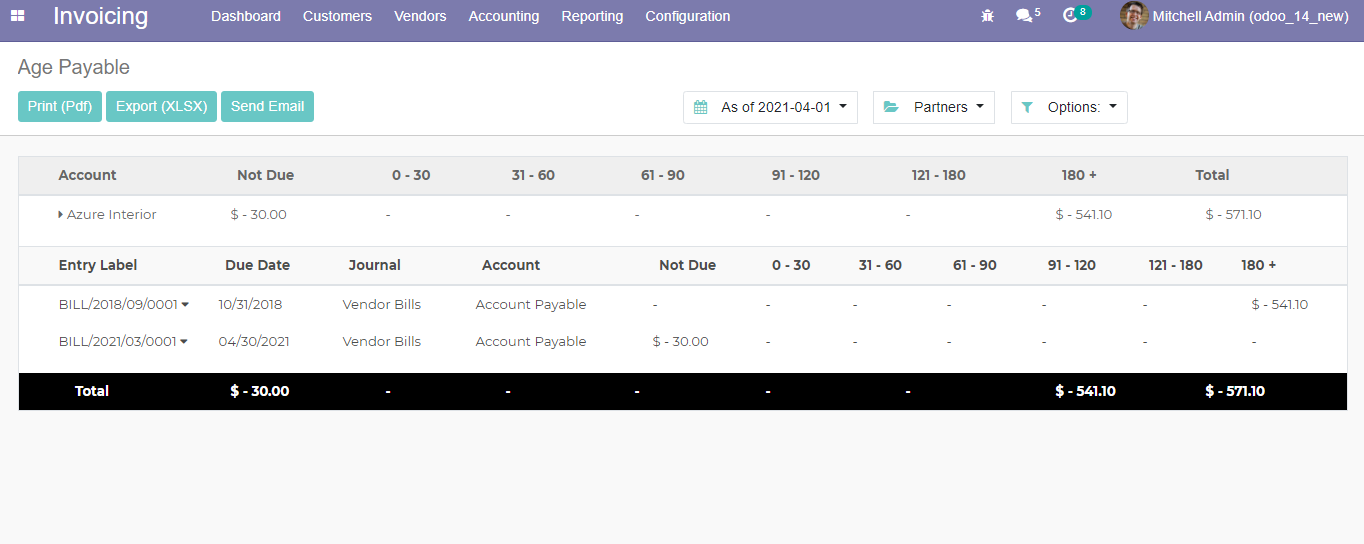Viewport: 1364px width, 544px height.
Task: Open the Reporting menu
Action: 592,16
